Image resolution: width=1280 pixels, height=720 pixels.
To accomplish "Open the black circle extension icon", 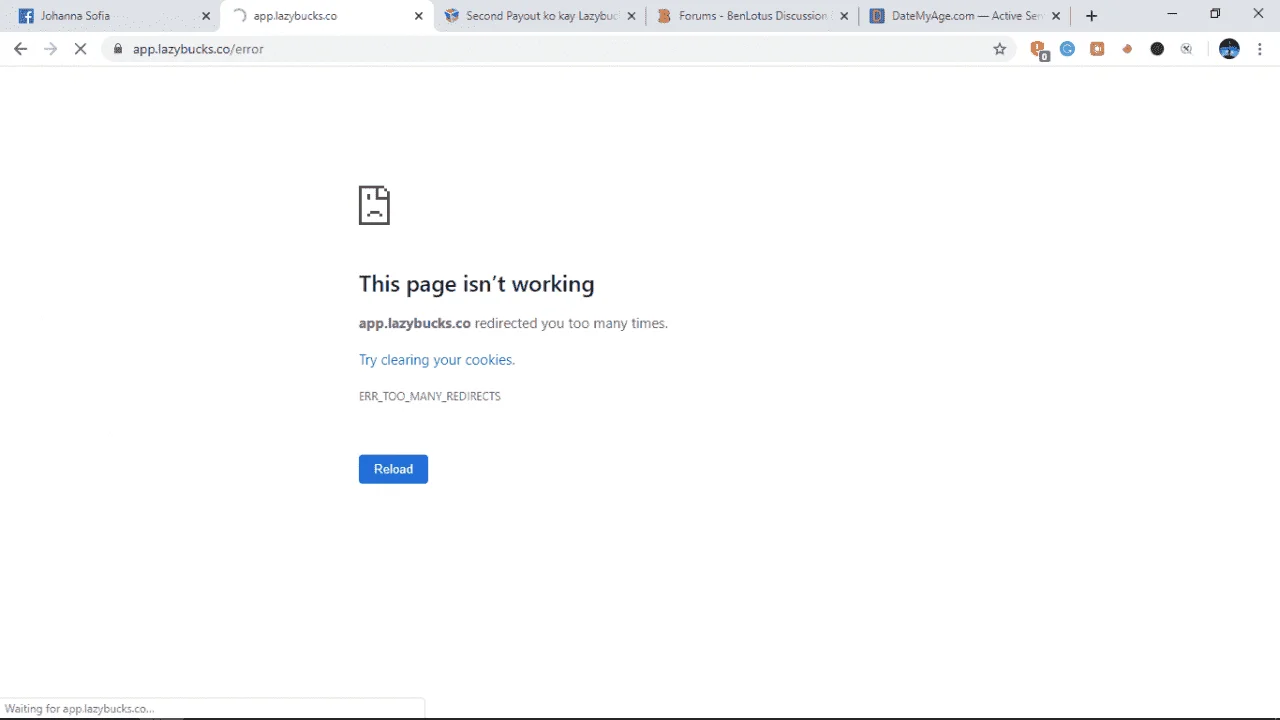I will [x=1157, y=49].
